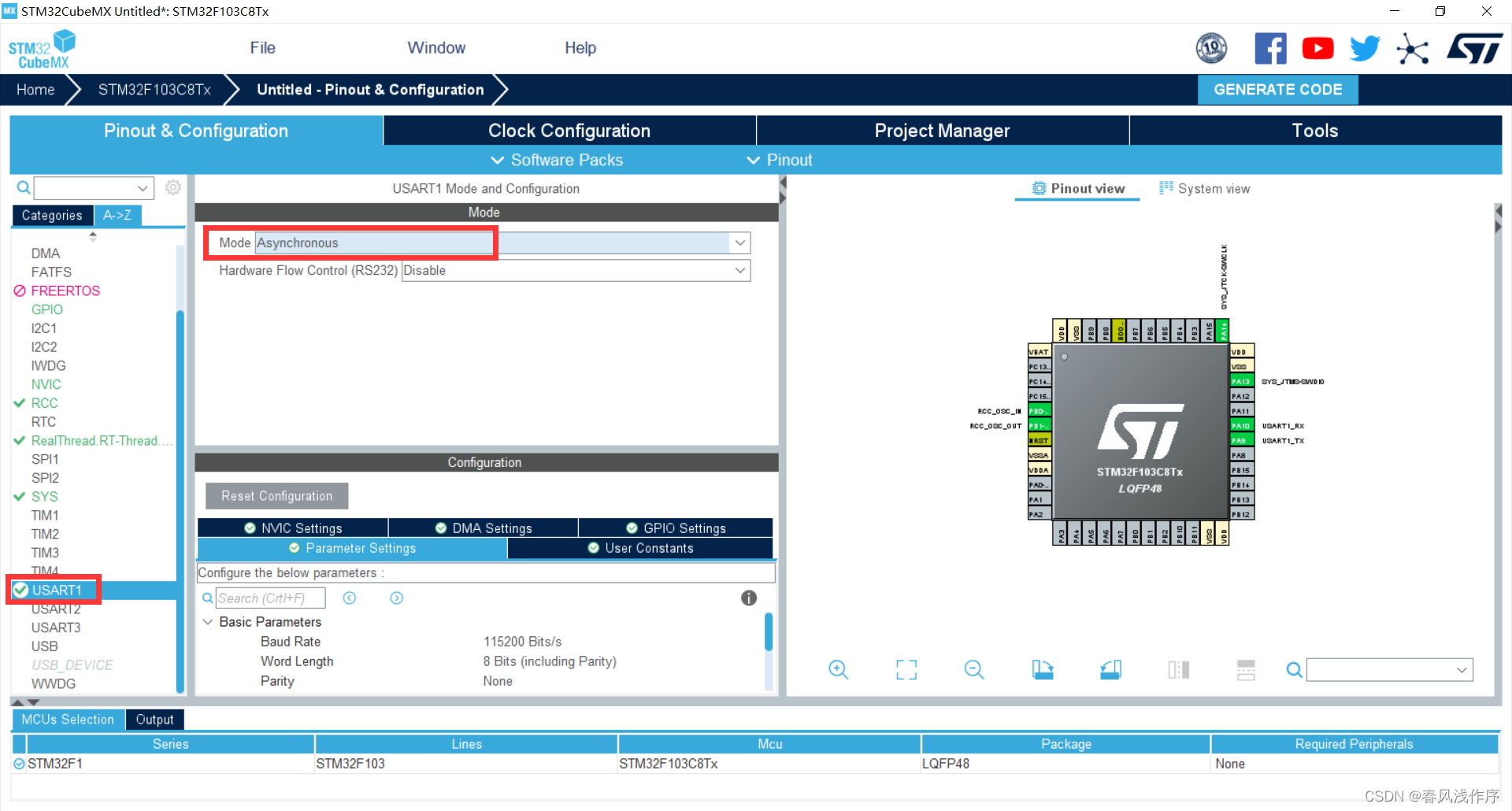Fit the chip to the window
The height and width of the screenshot is (811, 1512).
(906, 670)
